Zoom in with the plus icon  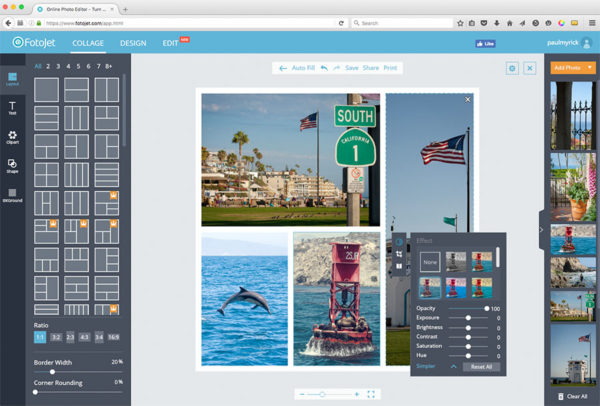[x=357, y=394]
